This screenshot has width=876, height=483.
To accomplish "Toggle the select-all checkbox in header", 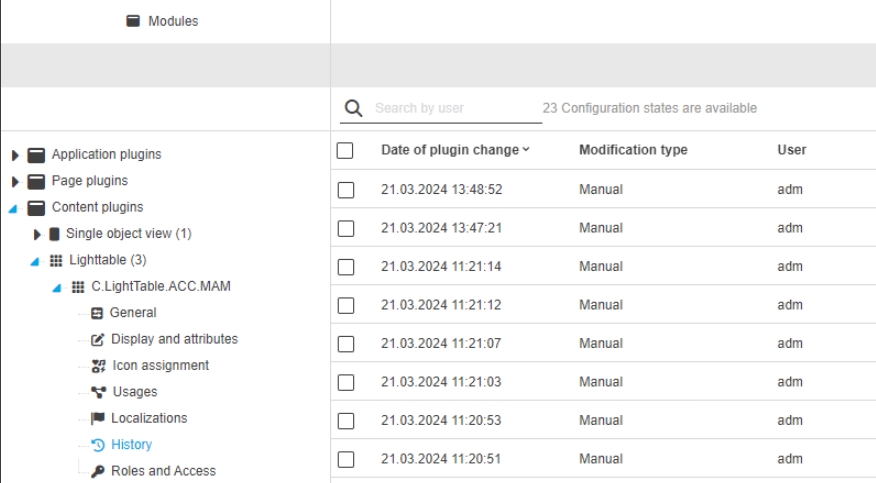I will coord(346,150).
